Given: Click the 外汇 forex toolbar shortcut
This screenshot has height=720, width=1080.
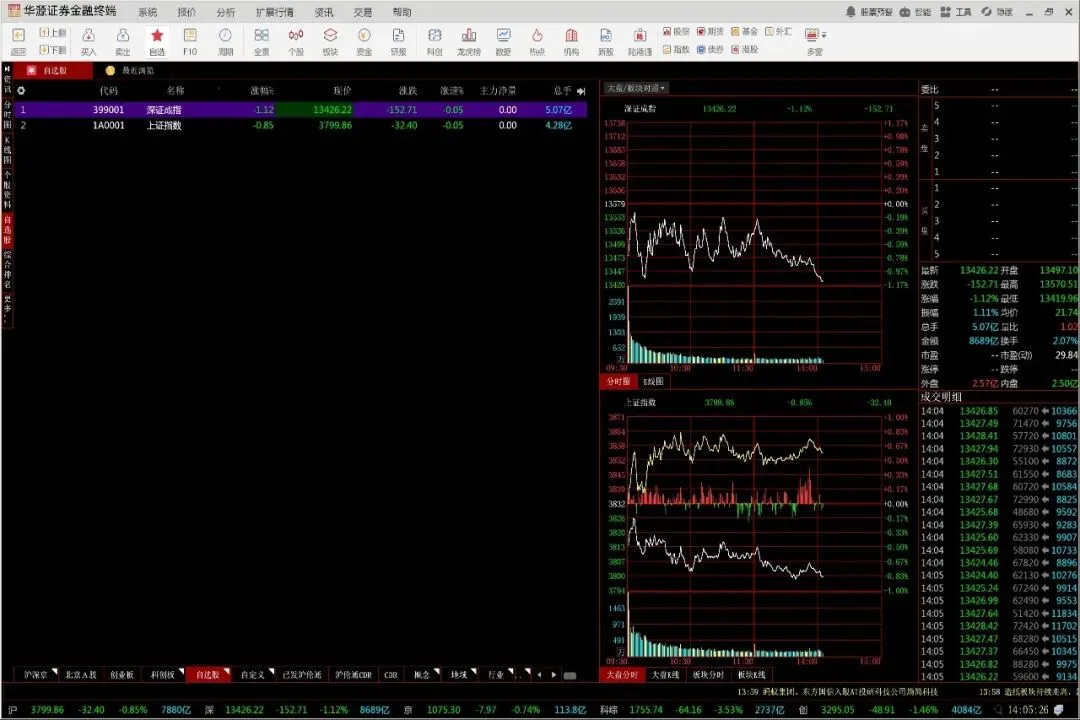Looking at the screenshot, I should tap(779, 32).
